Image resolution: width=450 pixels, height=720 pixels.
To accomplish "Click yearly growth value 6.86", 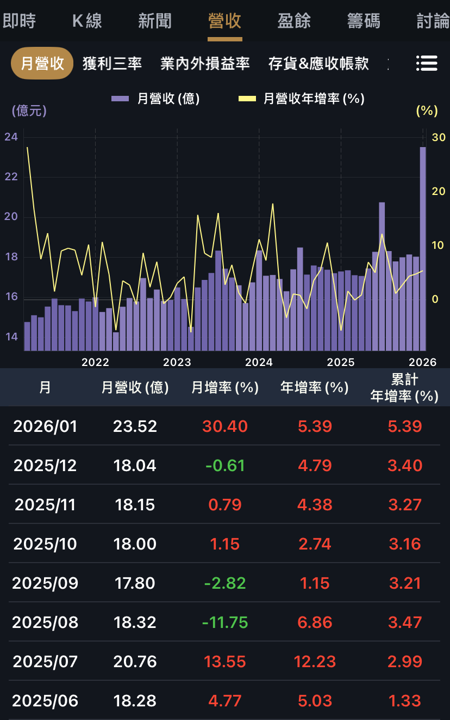I will tap(315, 623).
